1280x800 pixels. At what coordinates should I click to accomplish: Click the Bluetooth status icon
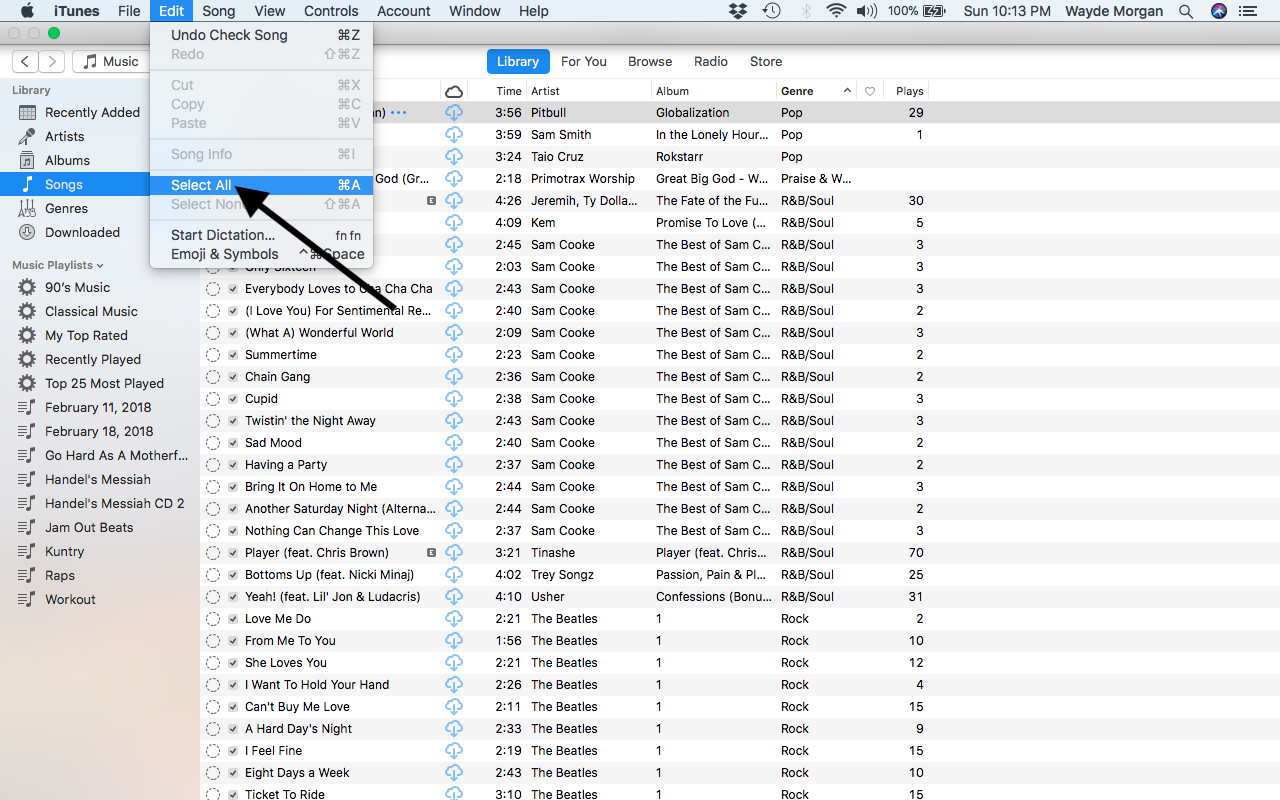(805, 11)
